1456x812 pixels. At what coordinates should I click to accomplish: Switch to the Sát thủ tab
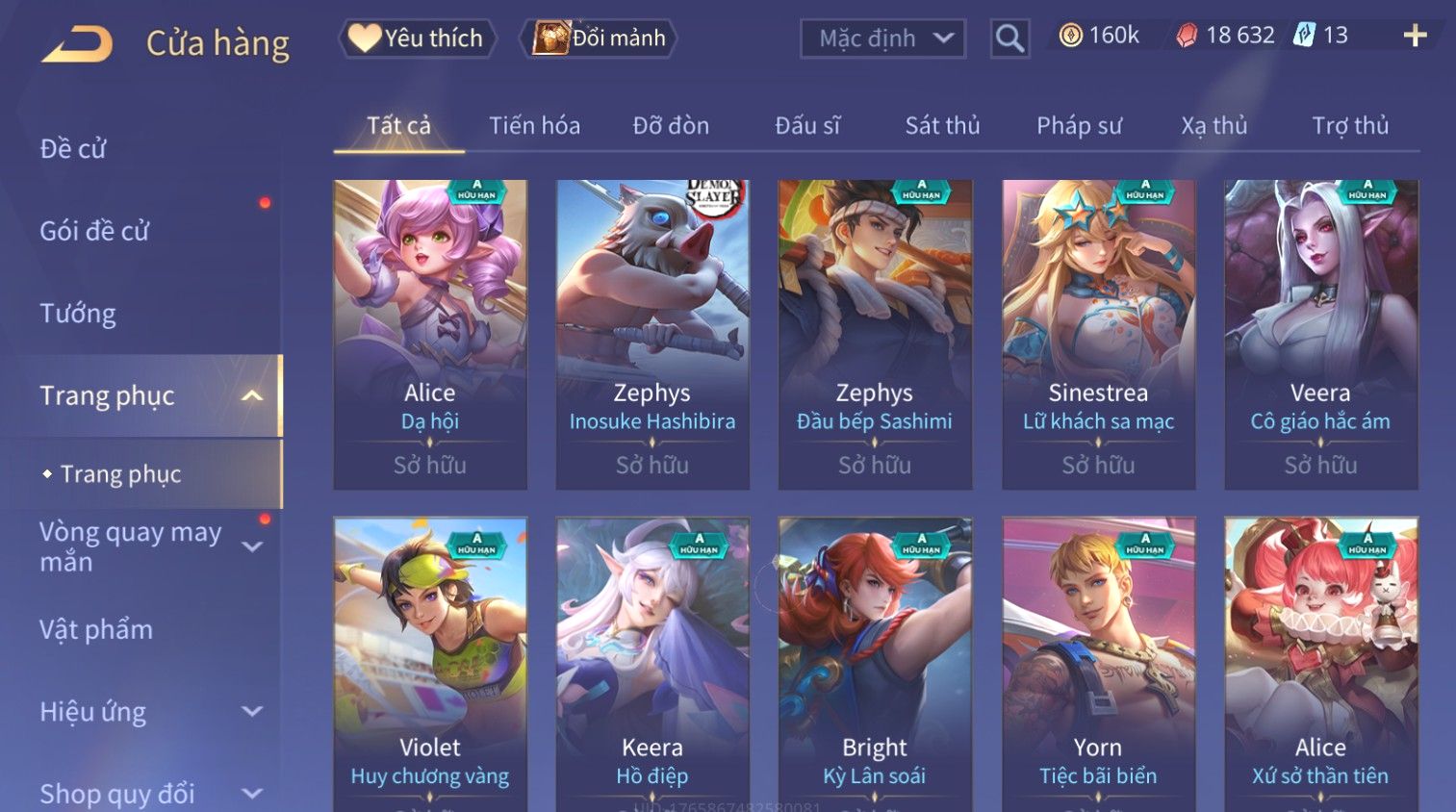tap(942, 126)
